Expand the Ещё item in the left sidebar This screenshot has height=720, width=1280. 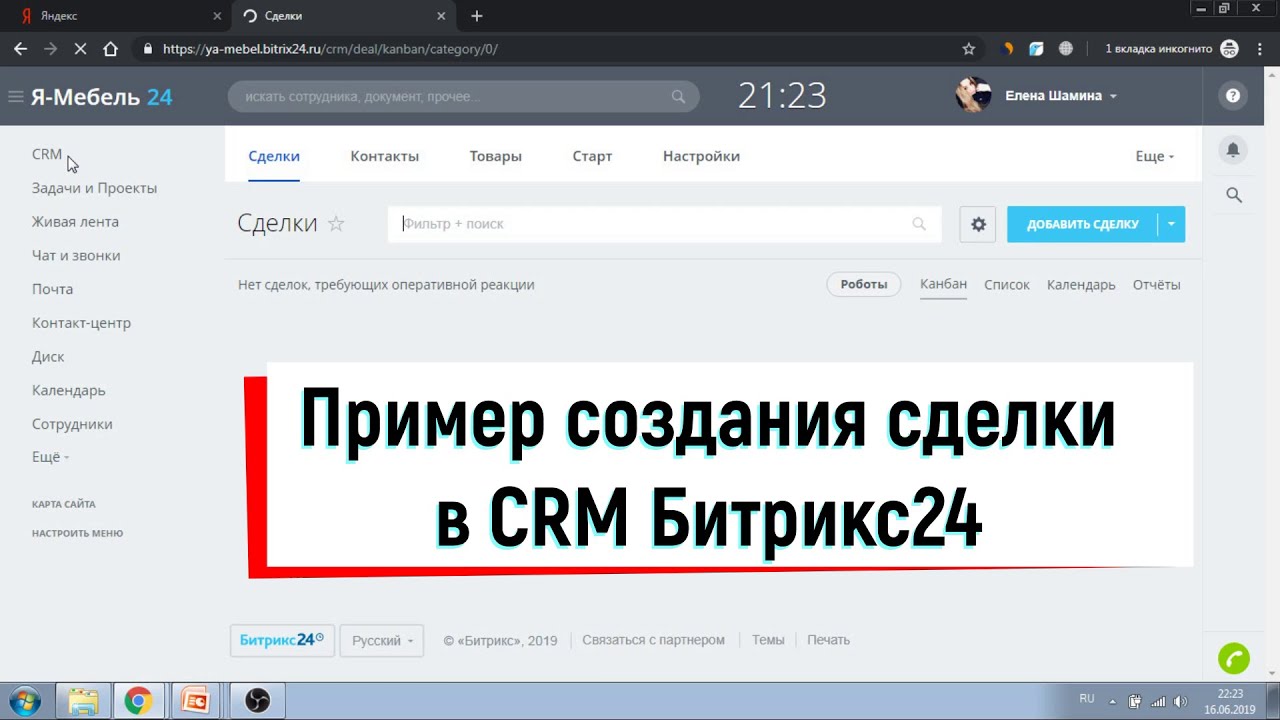pos(50,457)
